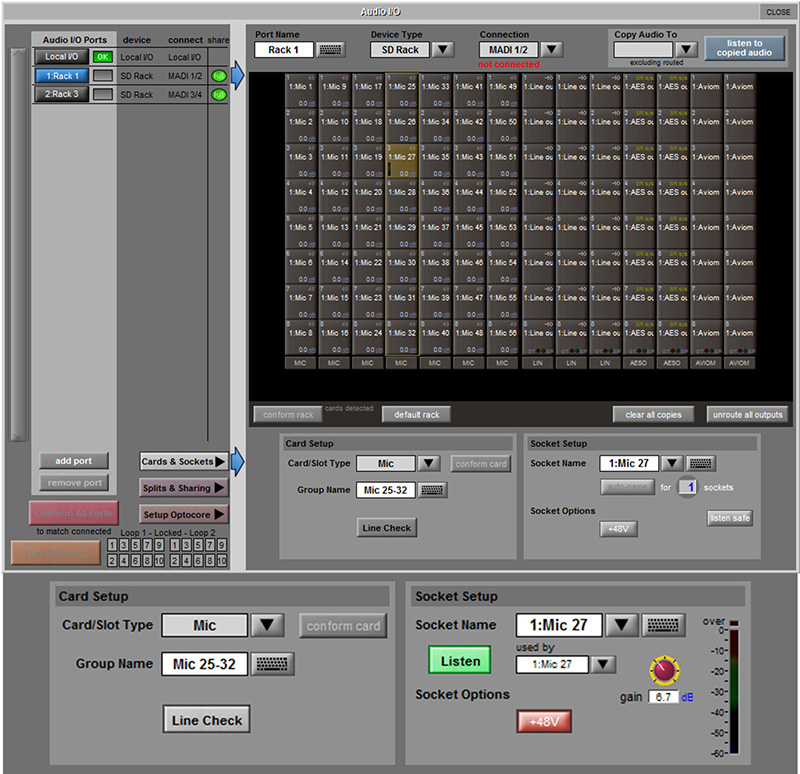Select socket 1:Mic 9 in the grid

(334, 90)
